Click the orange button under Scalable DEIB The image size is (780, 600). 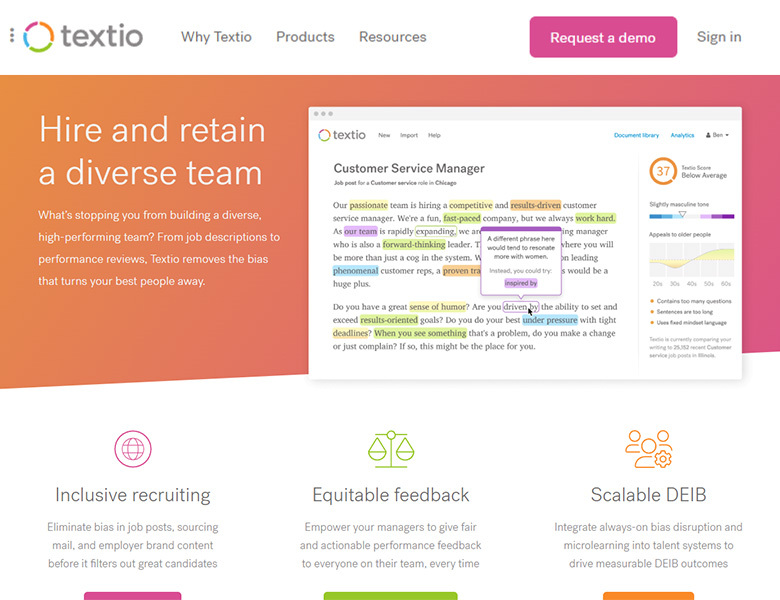click(x=648, y=596)
